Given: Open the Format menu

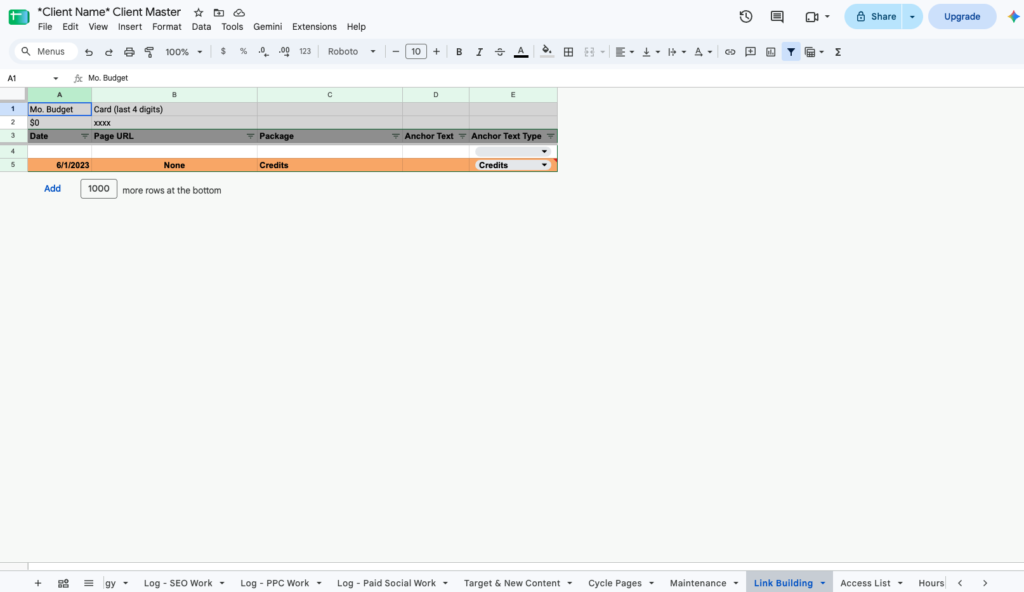Looking at the screenshot, I should pyautogui.click(x=167, y=27).
